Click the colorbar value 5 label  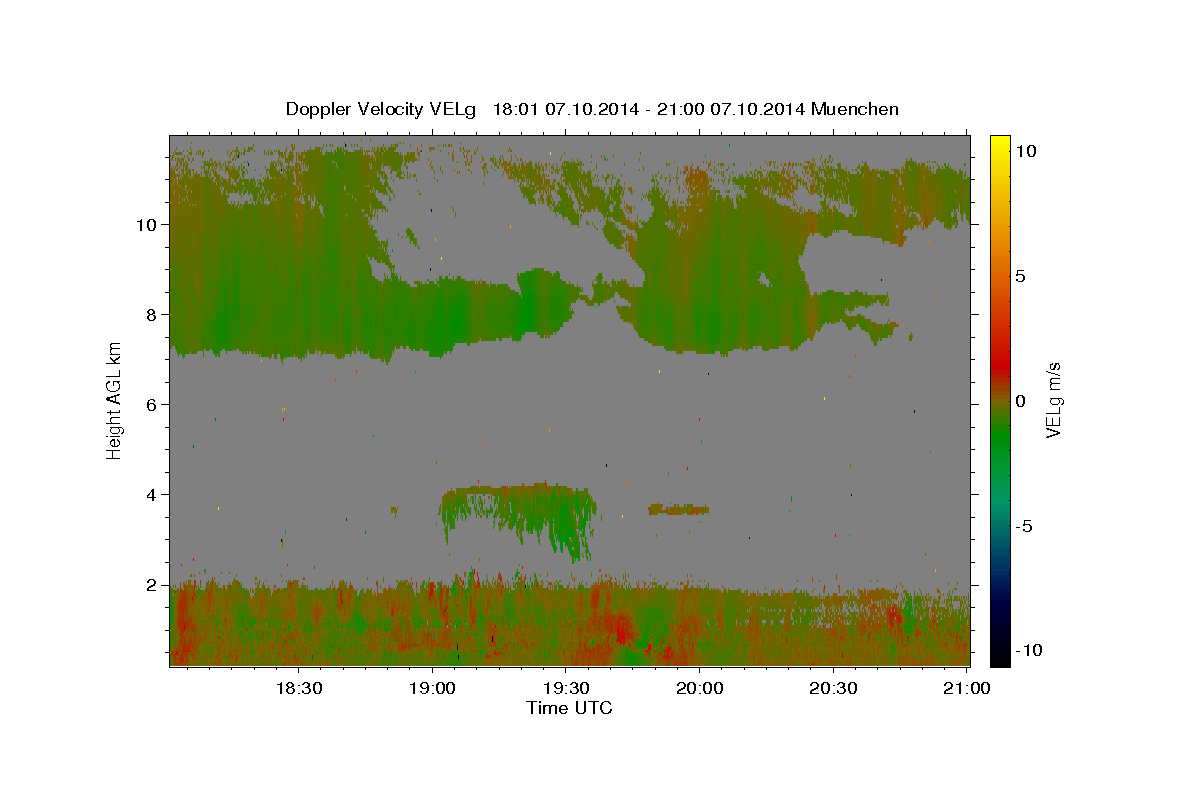click(1021, 276)
